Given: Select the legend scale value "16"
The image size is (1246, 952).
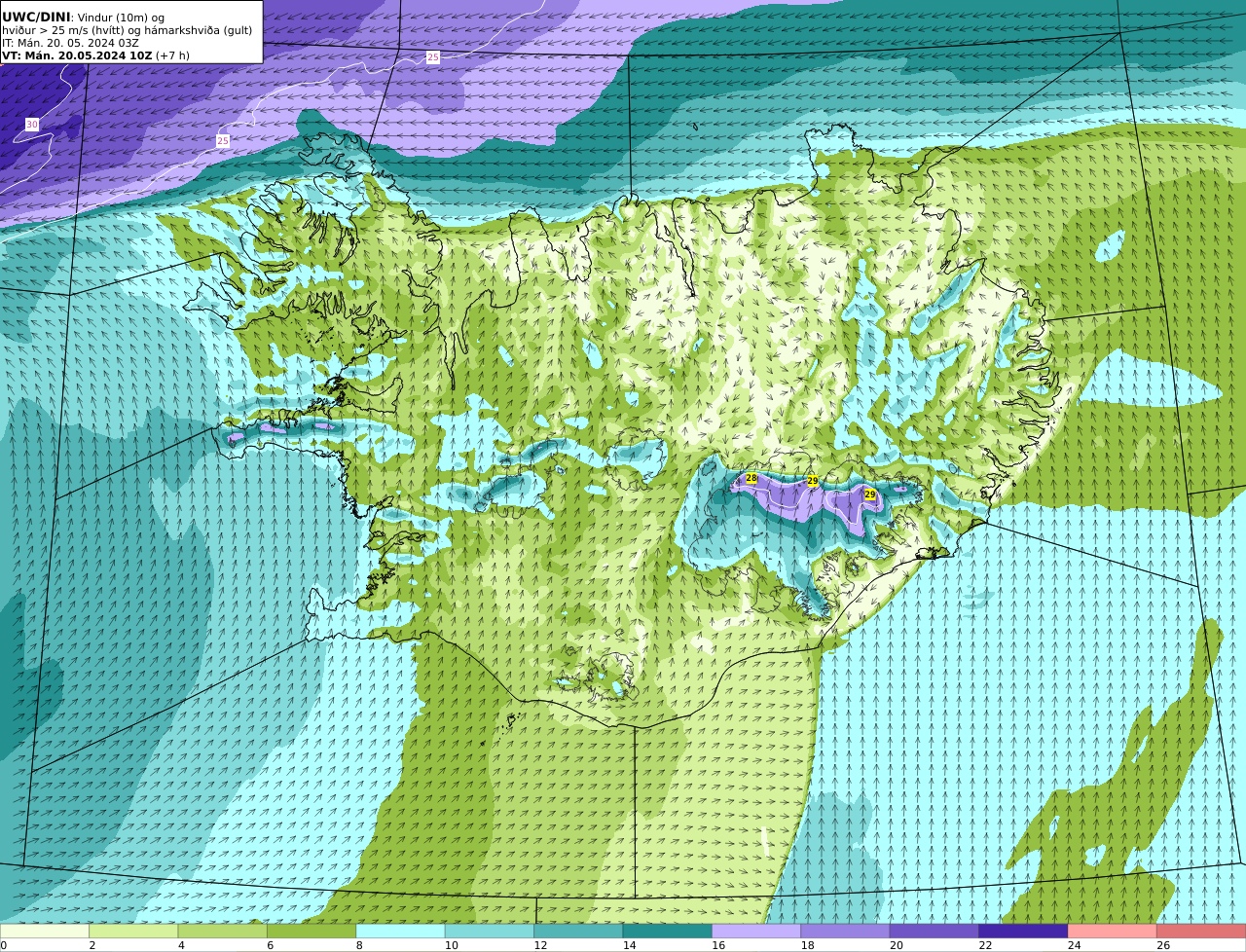Looking at the screenshot, I should click(x=718, y=945).
